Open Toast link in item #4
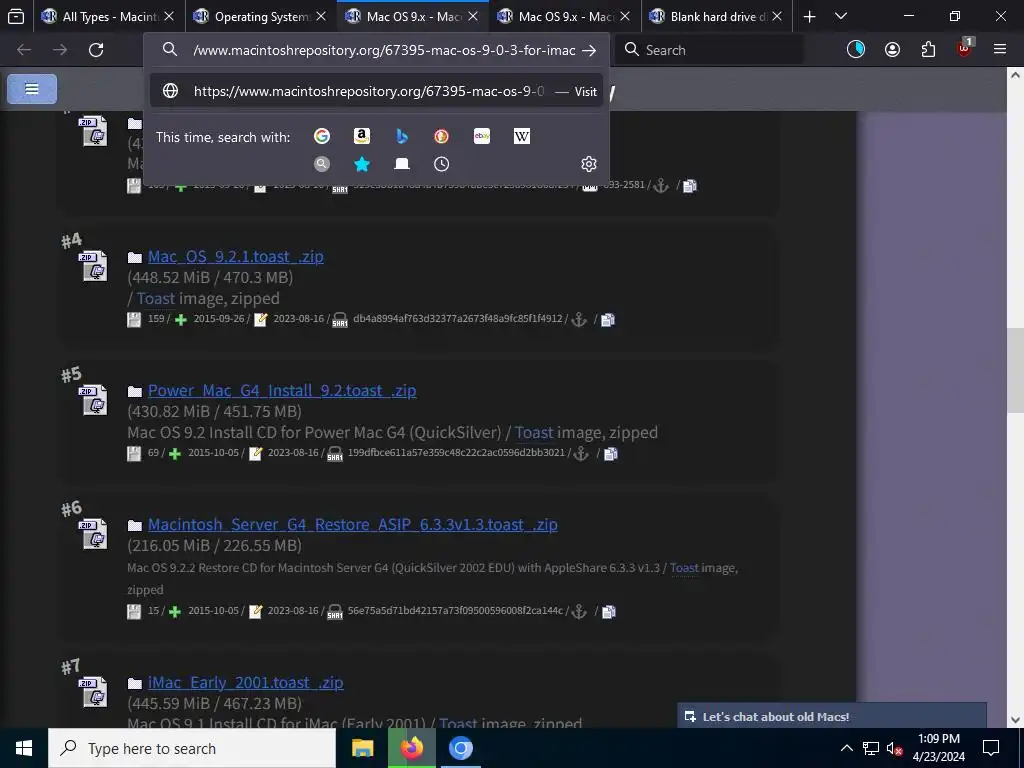1024x768 pixels. [155, 298]
